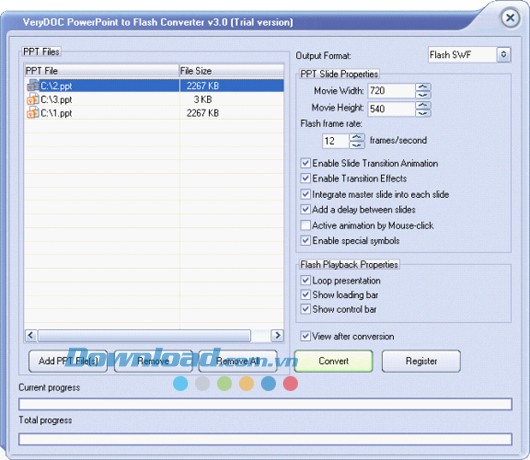530x460 pixels.
Task: Click the file list left scroll arrow
Action: pyautogui.click(x=31, y=335)
